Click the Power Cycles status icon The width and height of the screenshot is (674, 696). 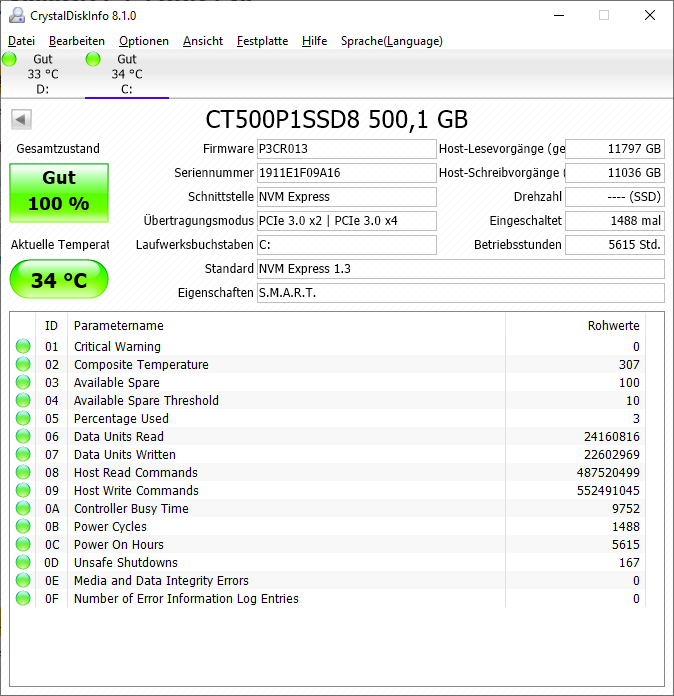coord(23,526)
